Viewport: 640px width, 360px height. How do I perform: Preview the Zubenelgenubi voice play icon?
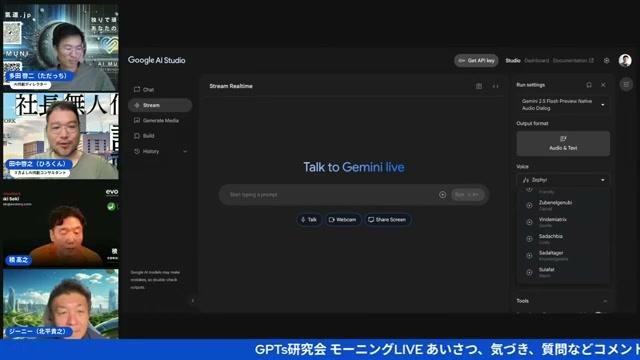[x=529, y=205]
